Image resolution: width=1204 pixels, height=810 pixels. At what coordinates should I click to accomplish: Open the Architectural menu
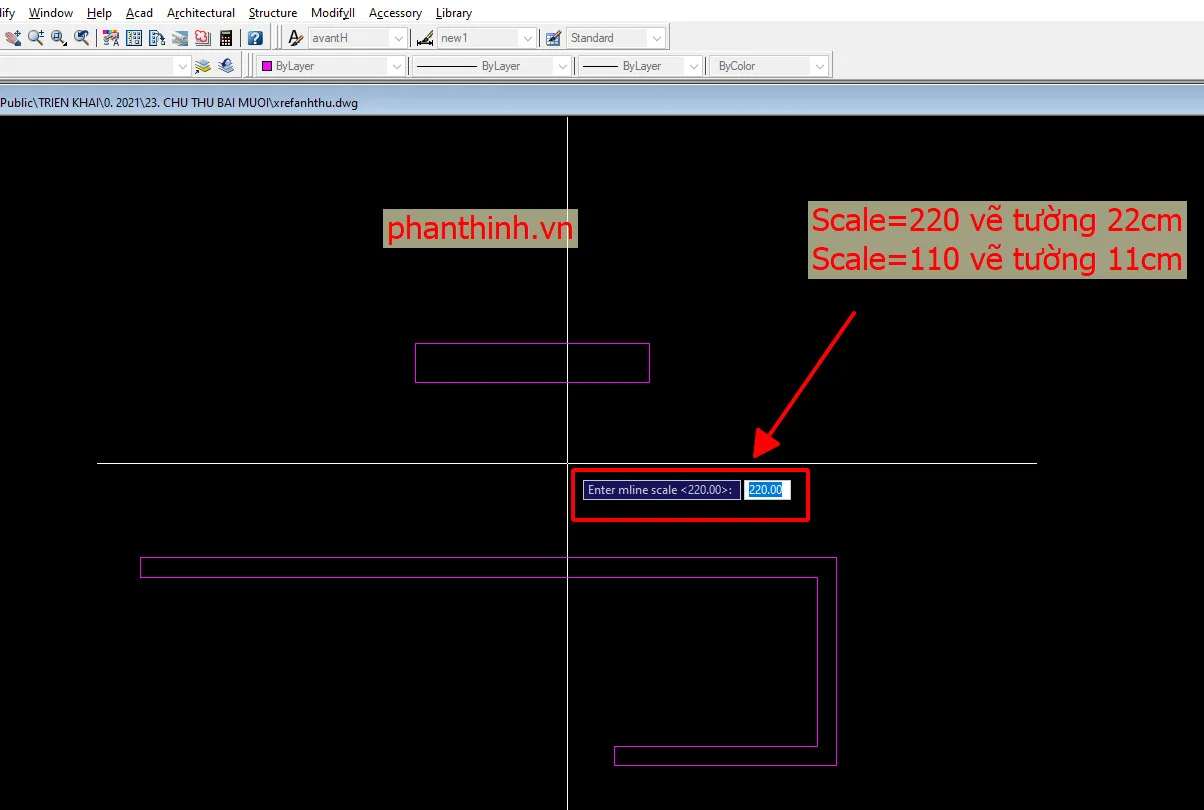click(201, 13)
